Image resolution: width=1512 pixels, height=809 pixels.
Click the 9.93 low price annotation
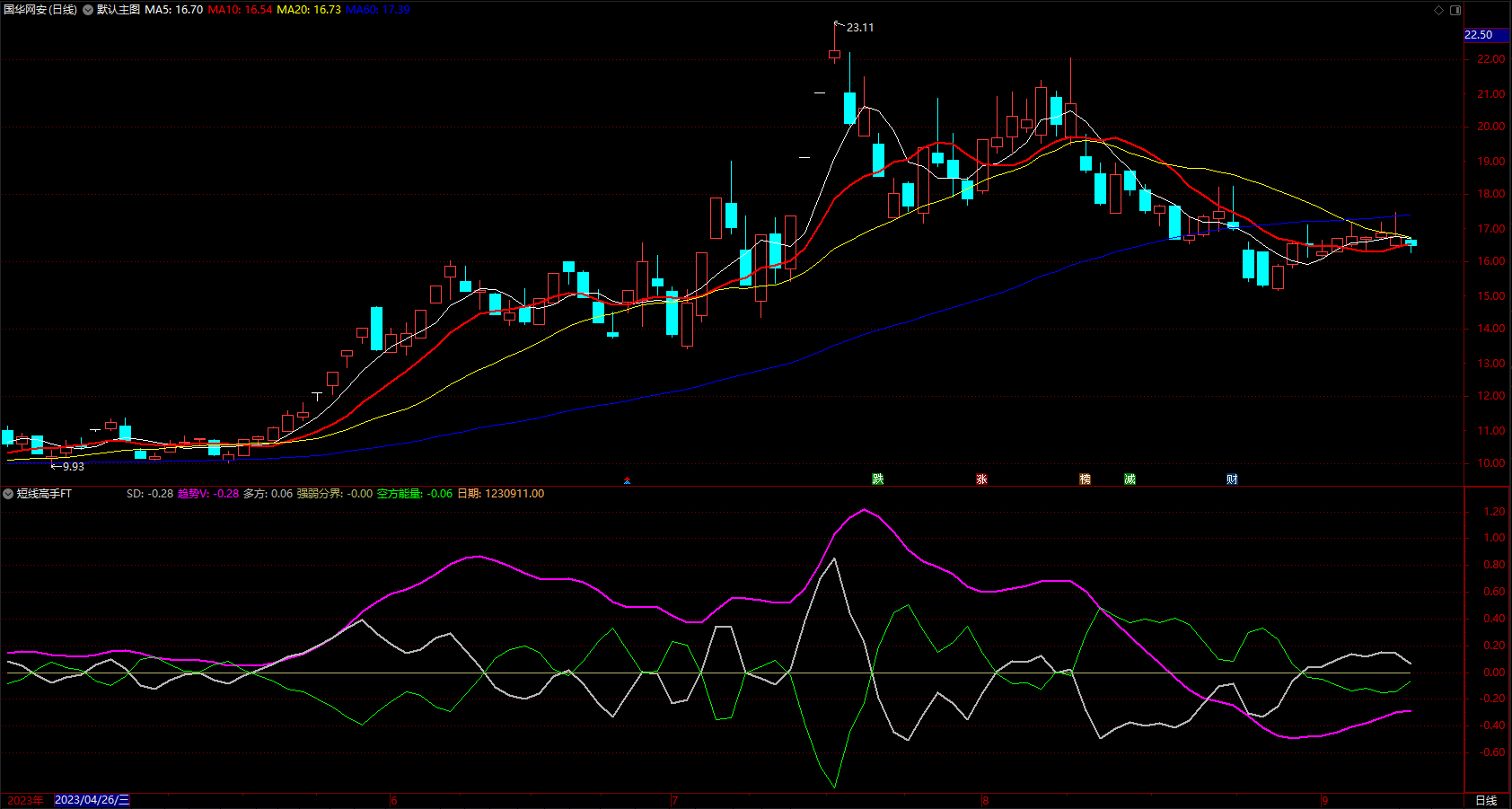point(74,467)
